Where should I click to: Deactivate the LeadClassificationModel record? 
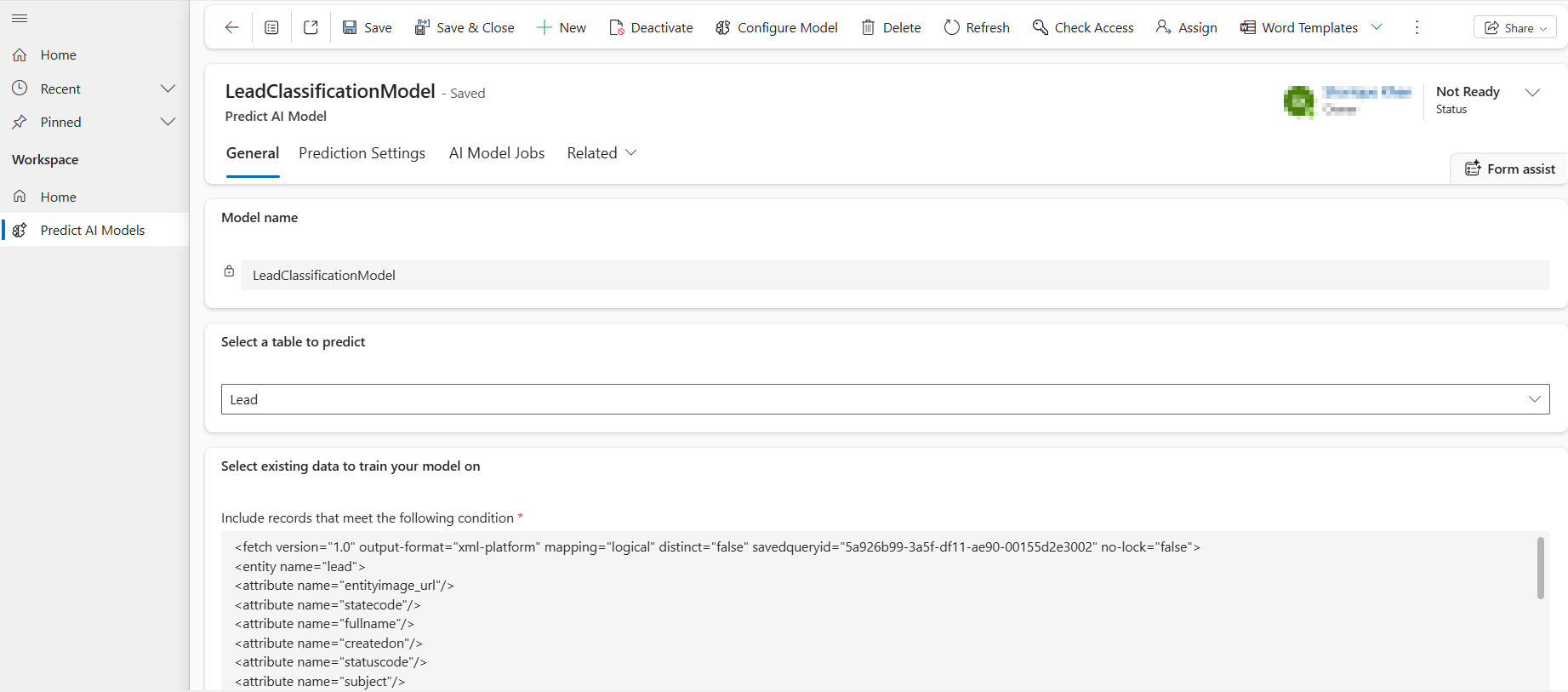[651, 27]
